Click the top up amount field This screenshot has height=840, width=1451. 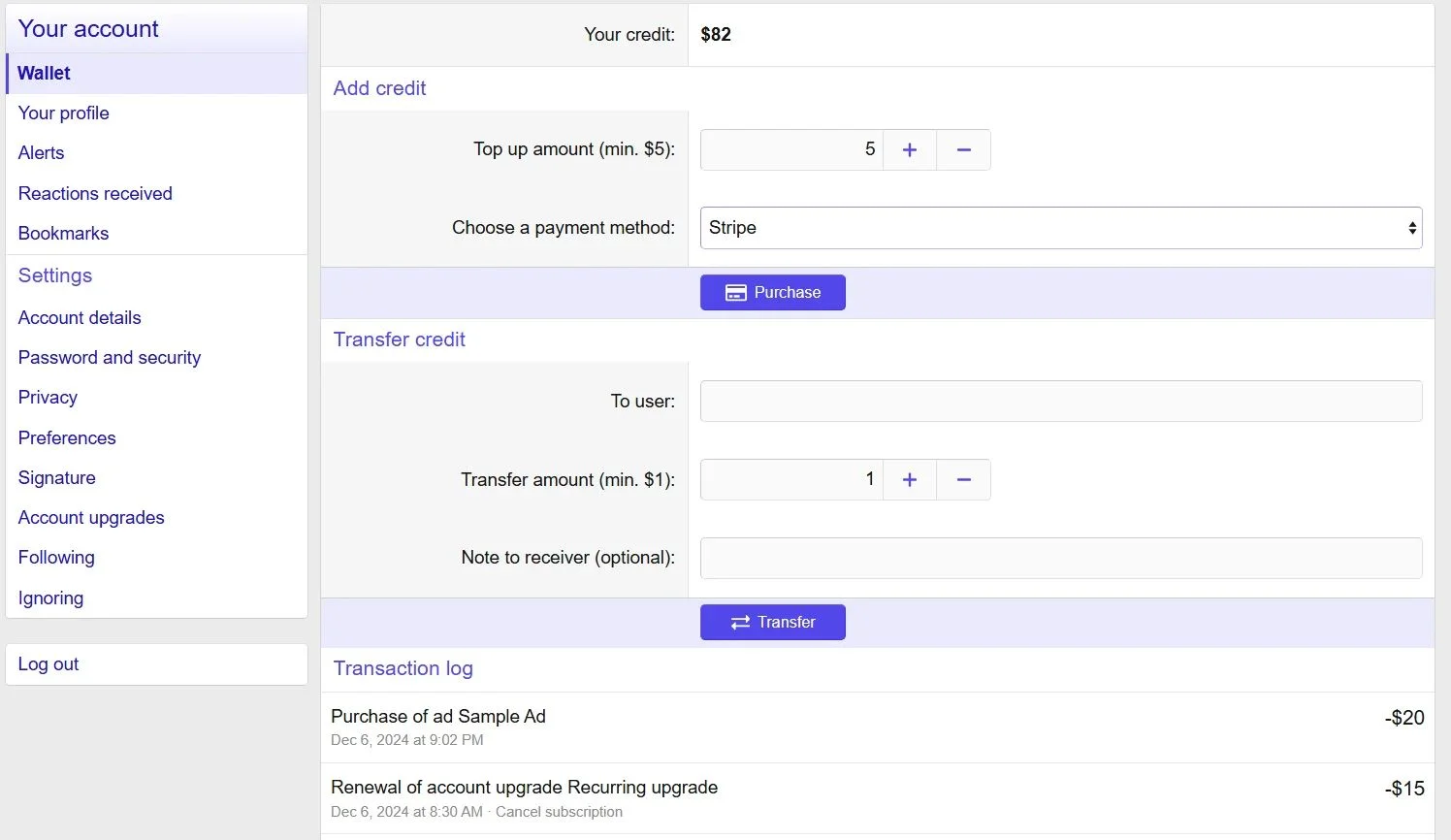point(791,150)
